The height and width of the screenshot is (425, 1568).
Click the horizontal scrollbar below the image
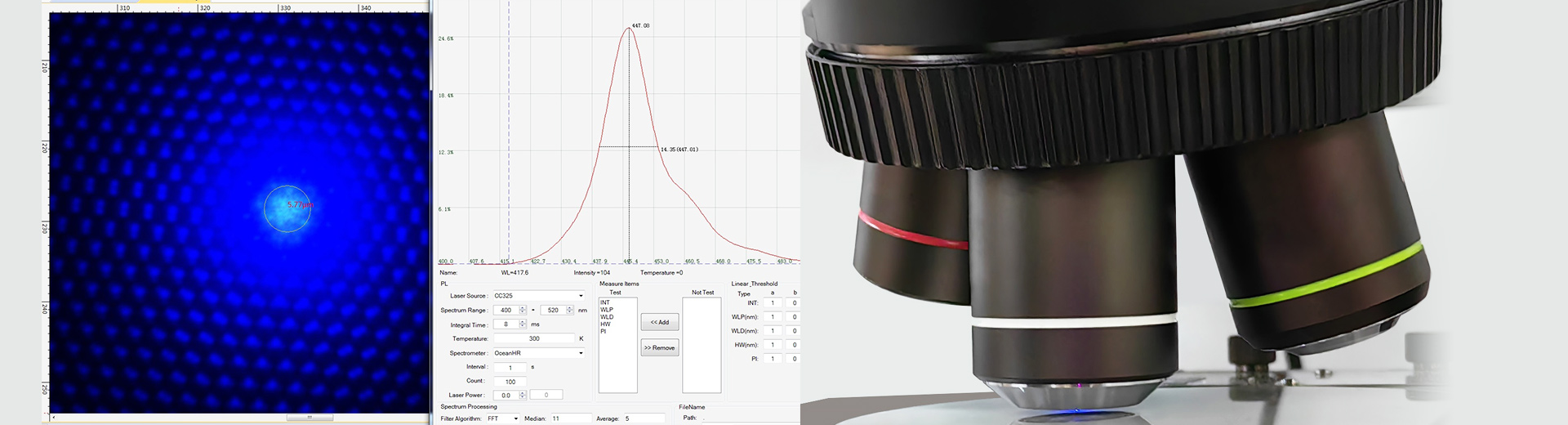click(310, 418)
